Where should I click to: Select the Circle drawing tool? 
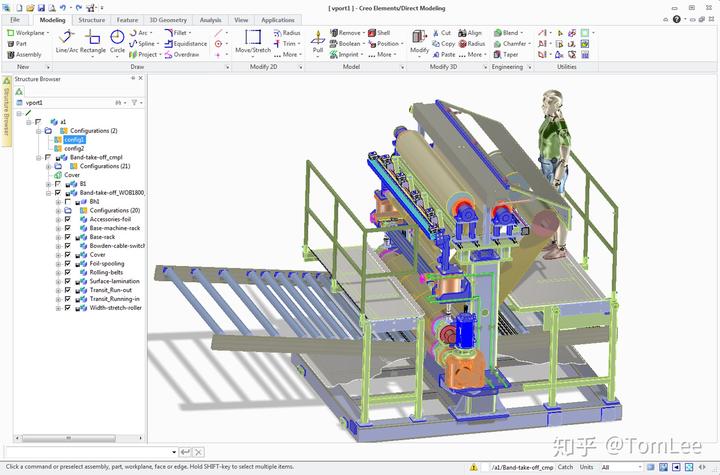[117, 42]
